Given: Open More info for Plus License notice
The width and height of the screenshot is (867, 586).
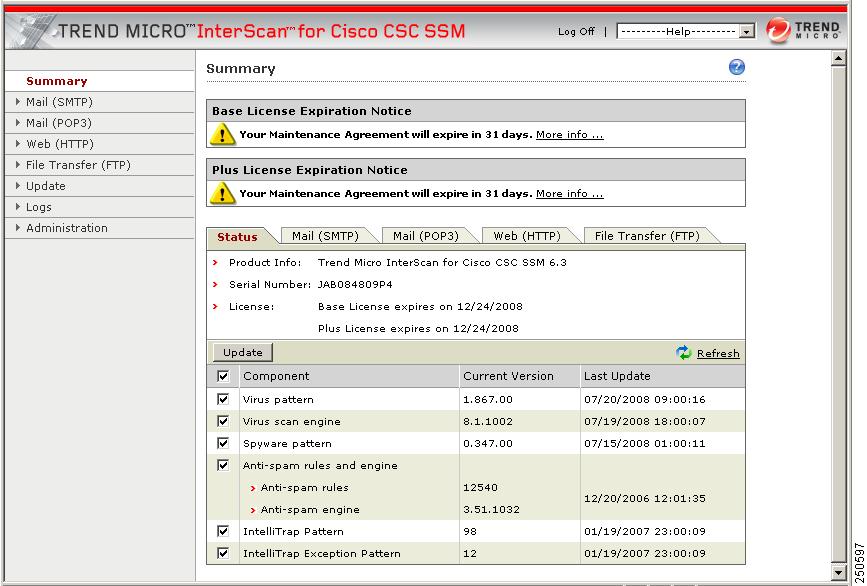Looking at the screenshot, I should coord(570,193).
